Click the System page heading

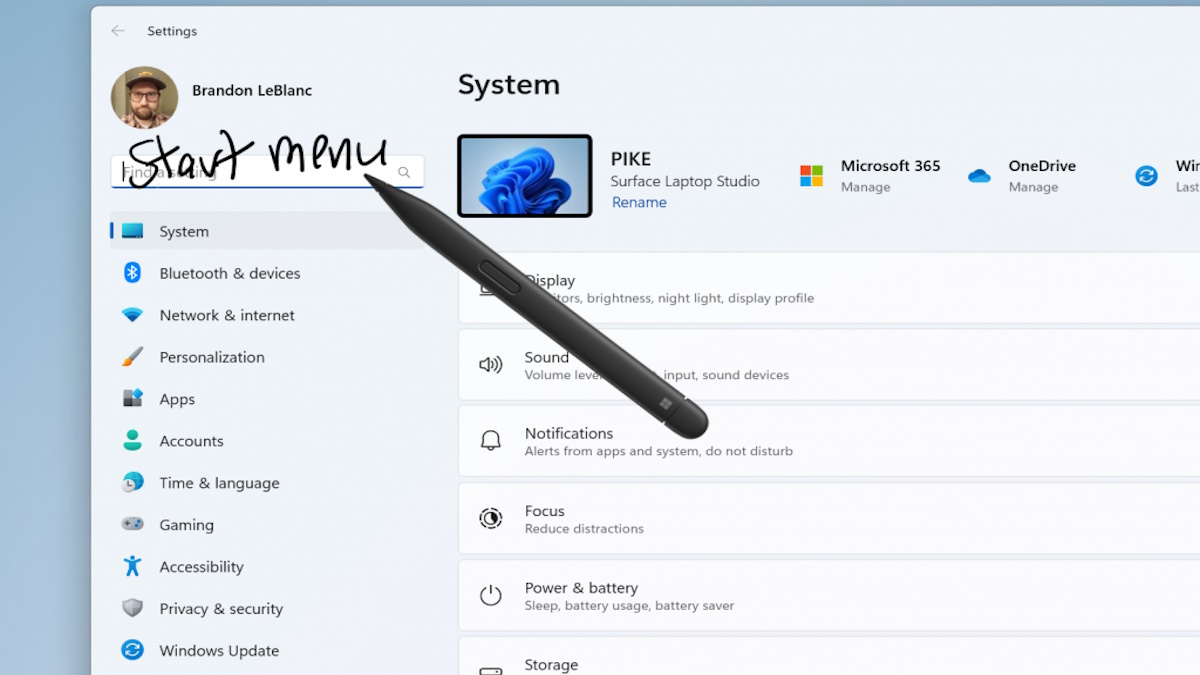[x=509, y=85]
